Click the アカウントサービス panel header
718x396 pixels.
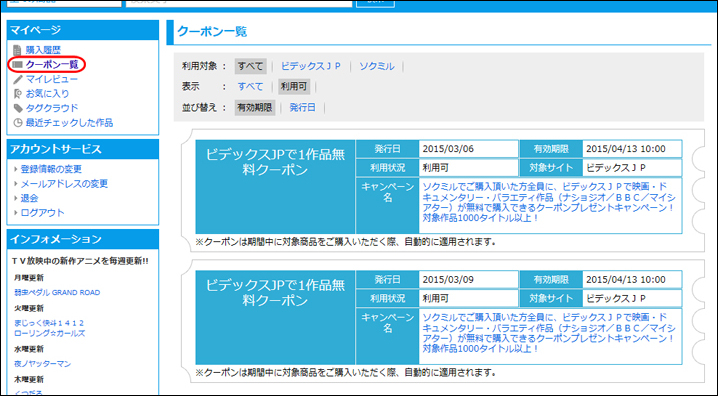point(83,149)
